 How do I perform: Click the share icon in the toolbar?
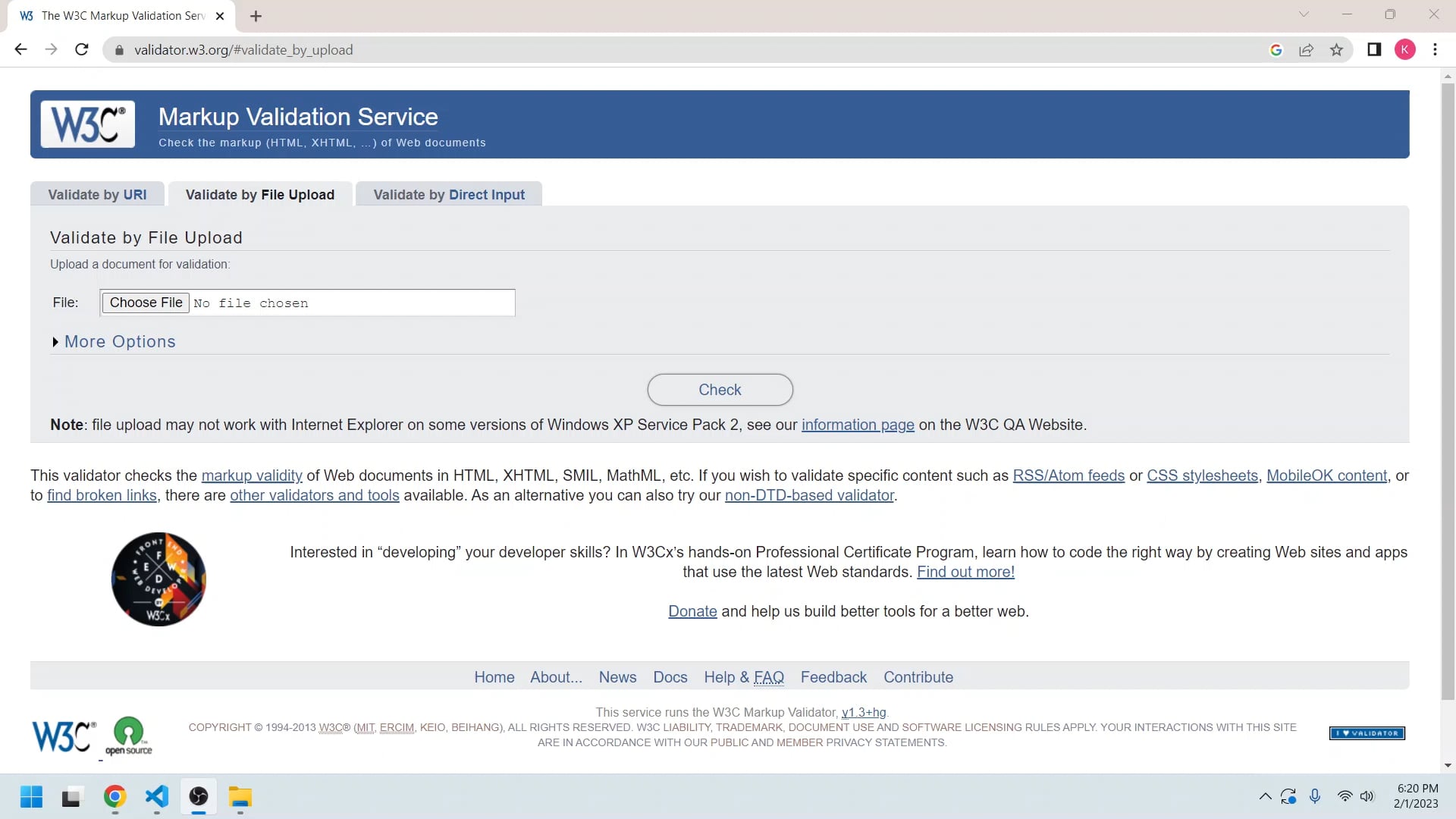[1306, 49]
